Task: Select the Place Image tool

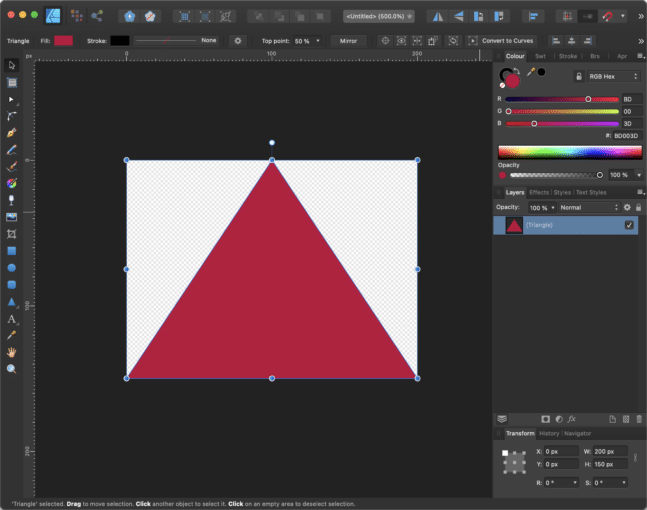Action: pyautogui.click(x=12, y=217)
